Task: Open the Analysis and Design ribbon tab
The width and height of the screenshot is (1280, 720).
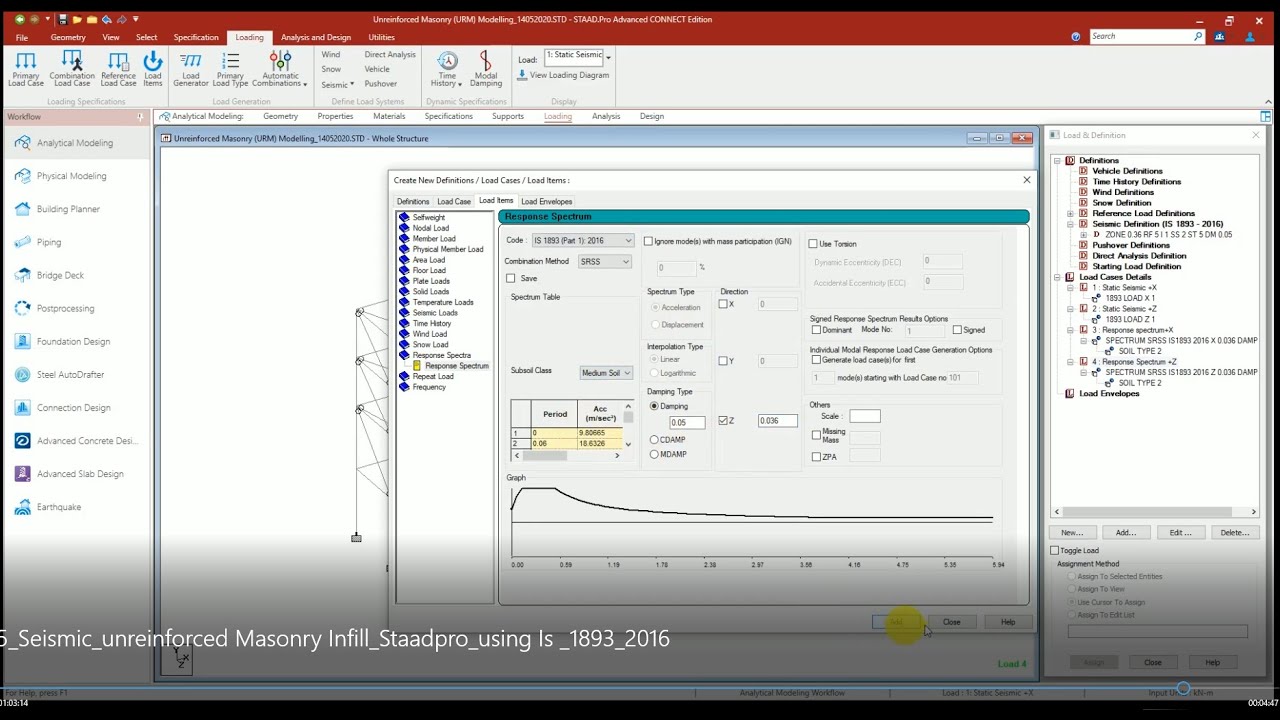Action: tap(316, 37)
